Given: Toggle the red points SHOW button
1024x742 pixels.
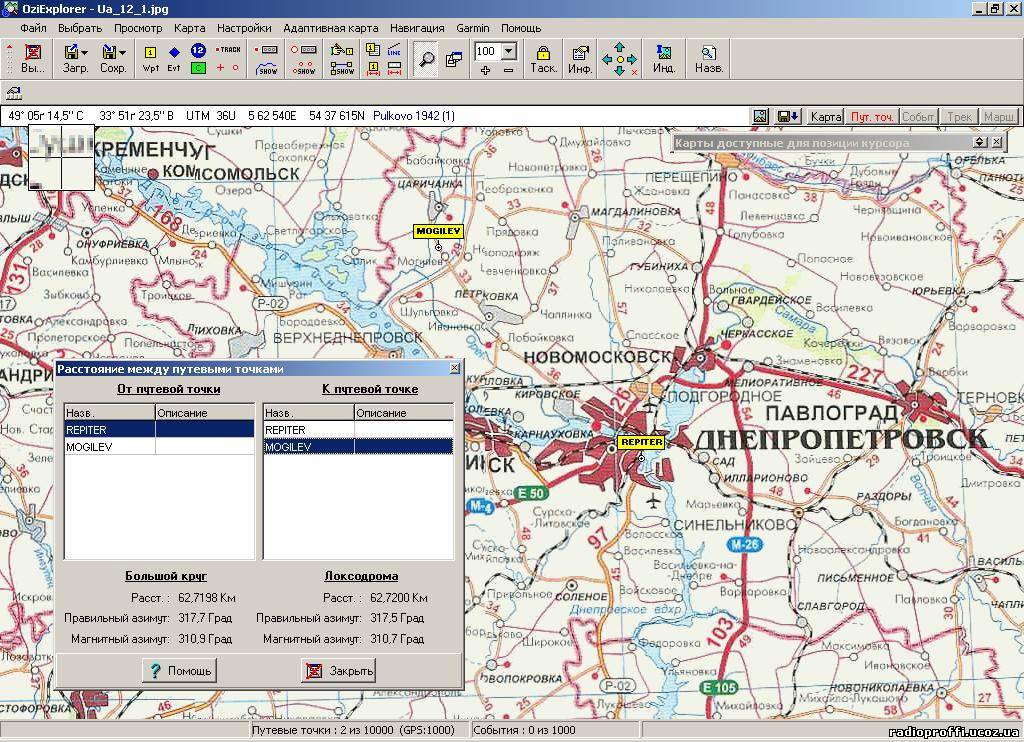Looking at the screenshot, I should pyautogui.click(x=304, y=69).
